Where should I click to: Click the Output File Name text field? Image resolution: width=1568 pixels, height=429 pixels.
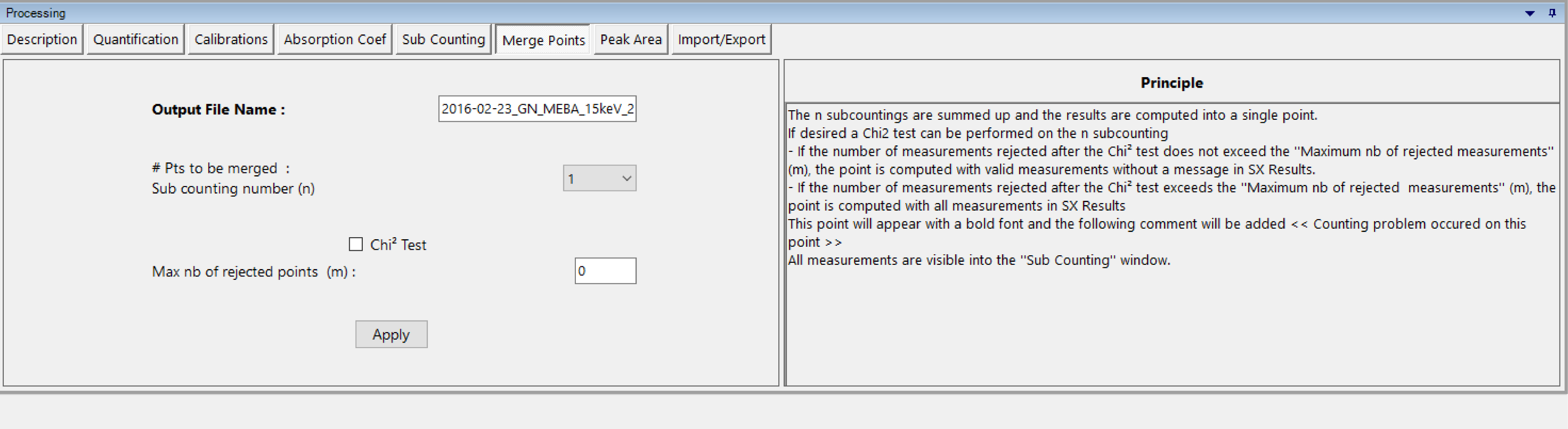(537, 109)
